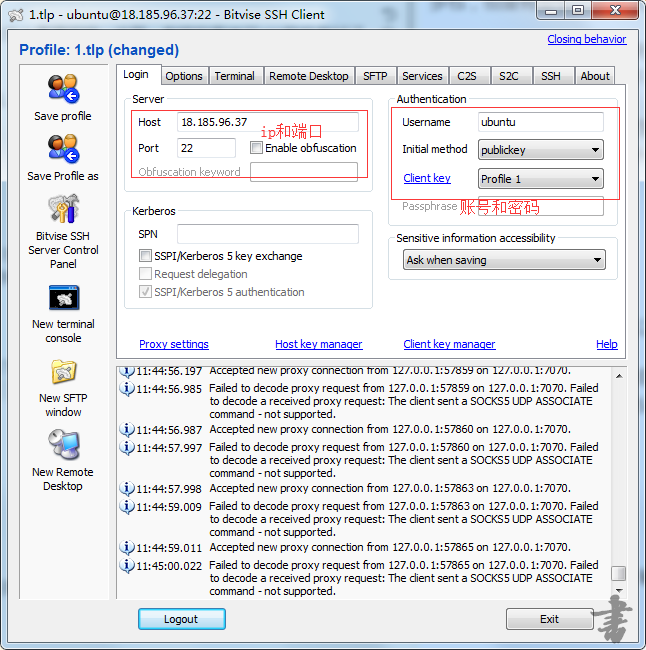Maximize the Bitvise window
The image size is (646, 650).
point(578,11)
